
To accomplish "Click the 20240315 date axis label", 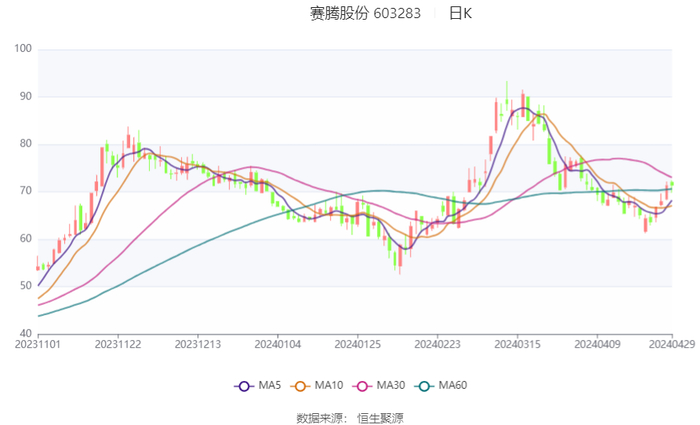I will tap(517, 344).
